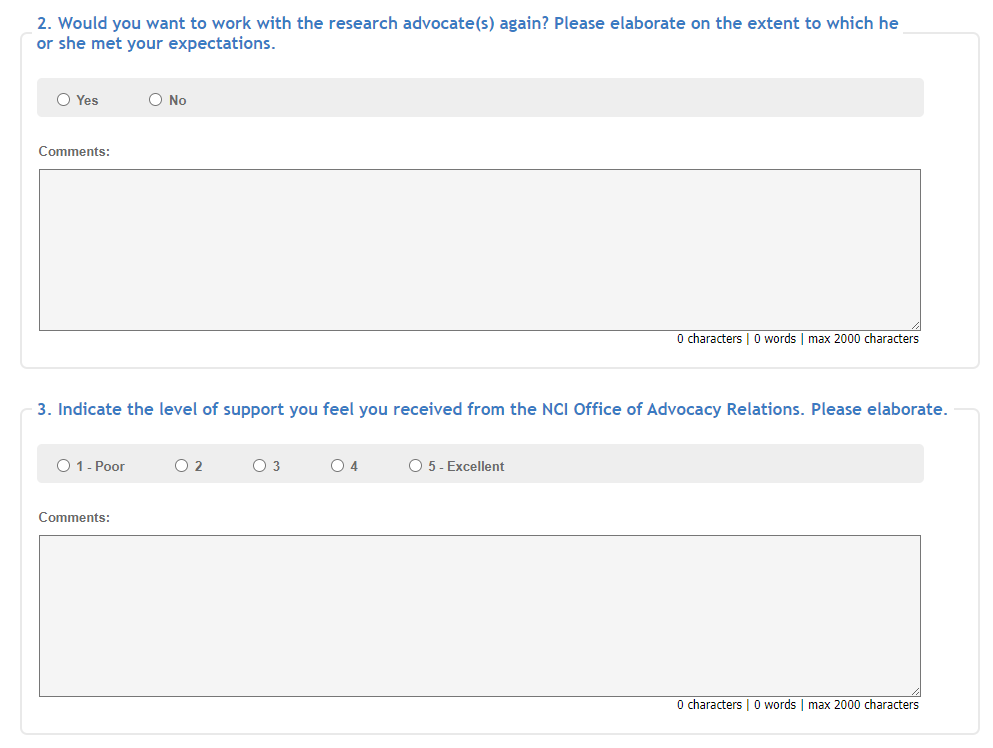Click question 3 heading about NCI support
993x748 pixels.
(x=492, y=410)
